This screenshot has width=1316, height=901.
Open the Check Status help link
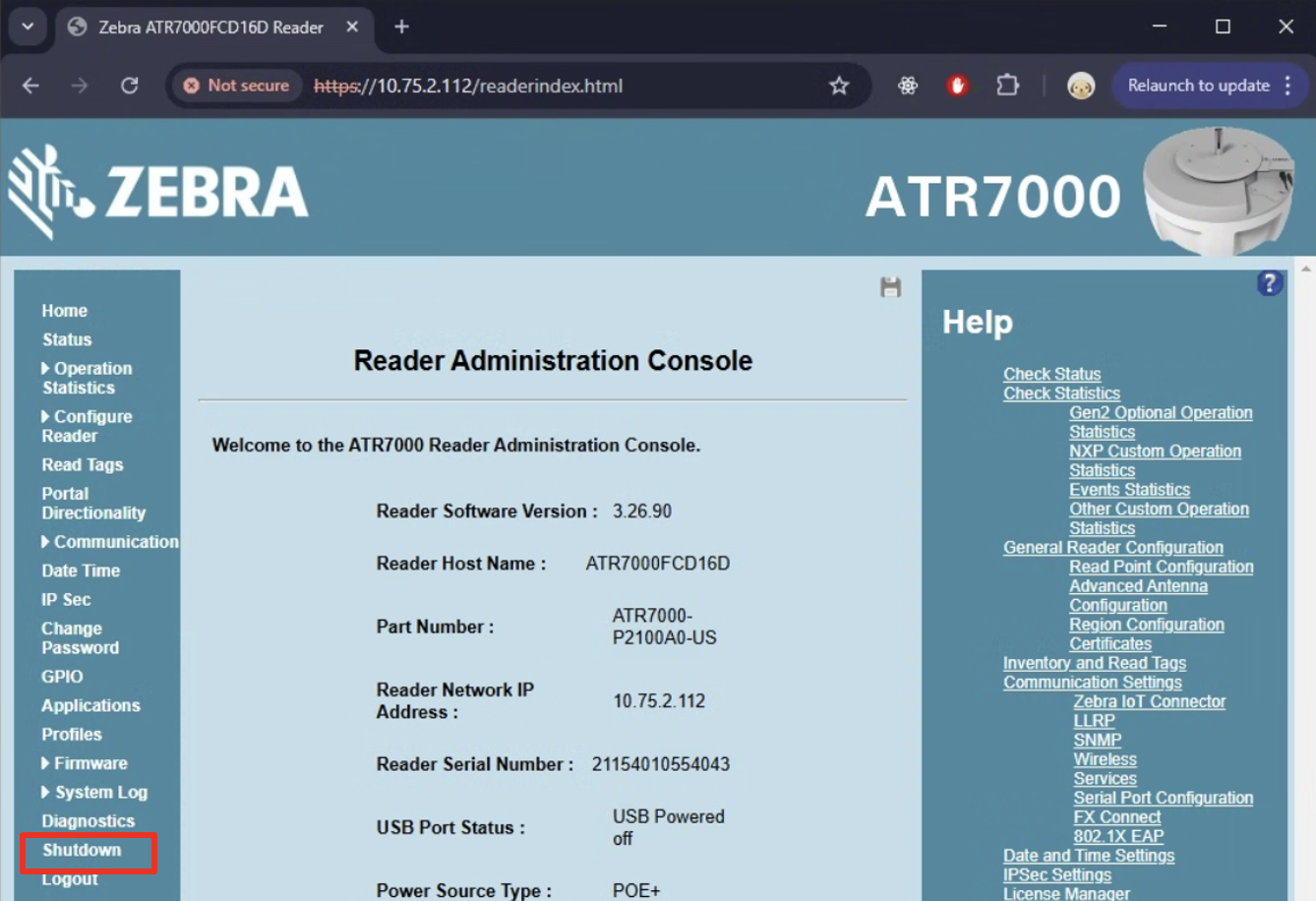[1051, 374]
